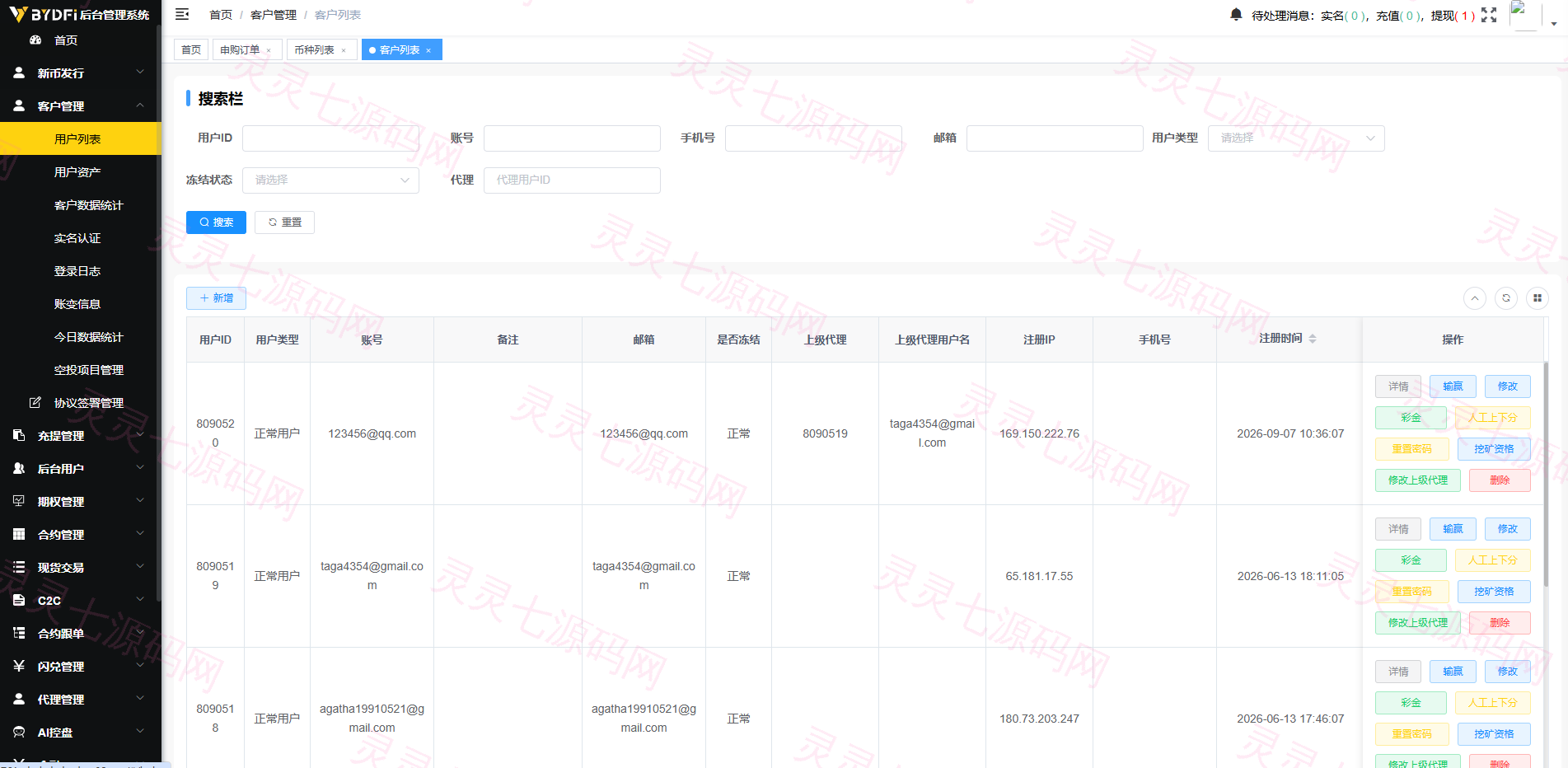Open 登录日志 sidebar item

click(81, 270)
